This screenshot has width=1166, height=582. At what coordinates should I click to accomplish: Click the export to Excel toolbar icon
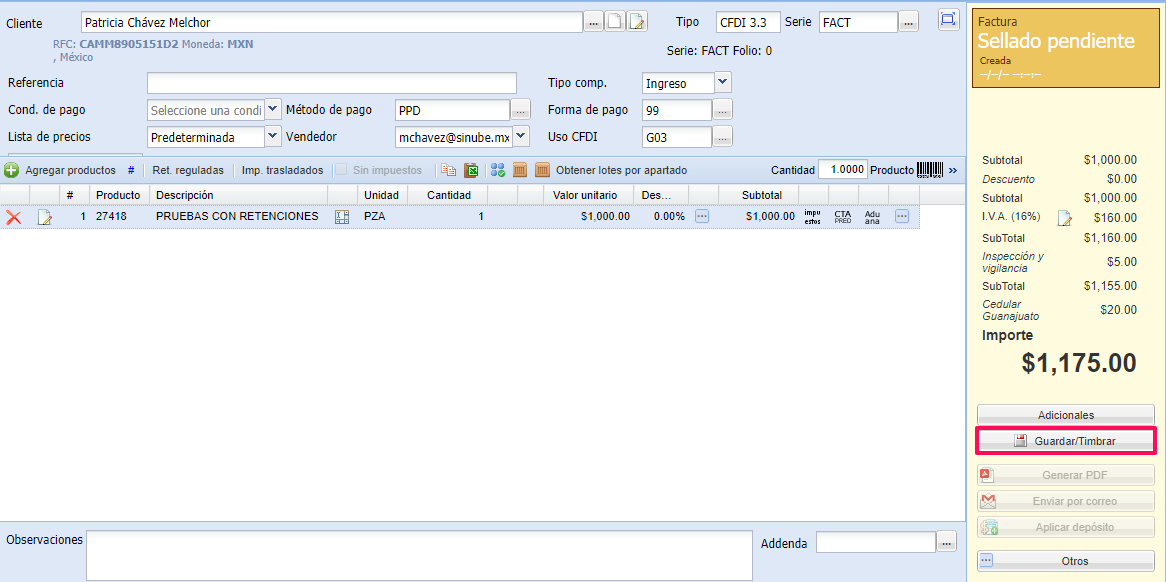pyautogui.click(x=471, y=171)
